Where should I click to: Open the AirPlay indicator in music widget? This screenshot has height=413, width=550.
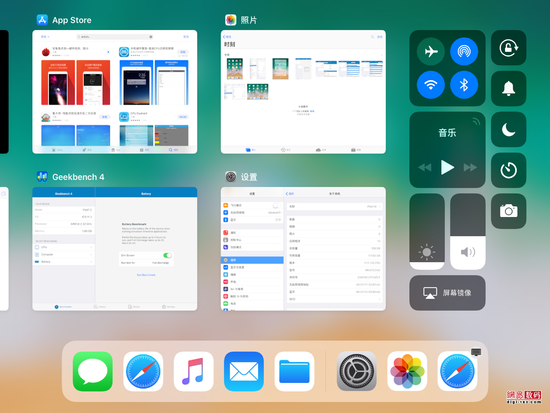[476, 121]
